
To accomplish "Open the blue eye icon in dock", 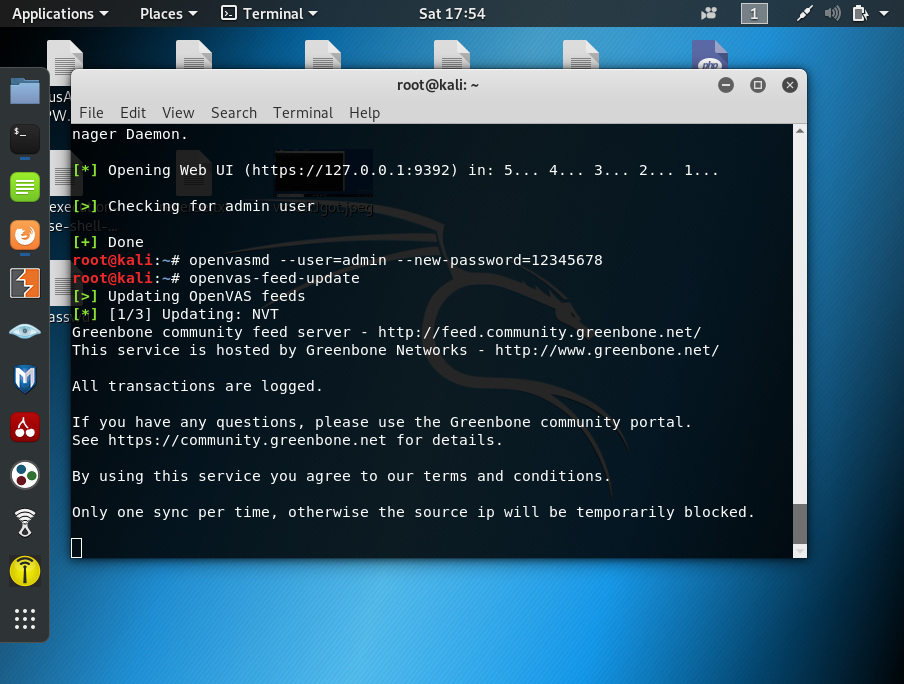I will 25,331.
